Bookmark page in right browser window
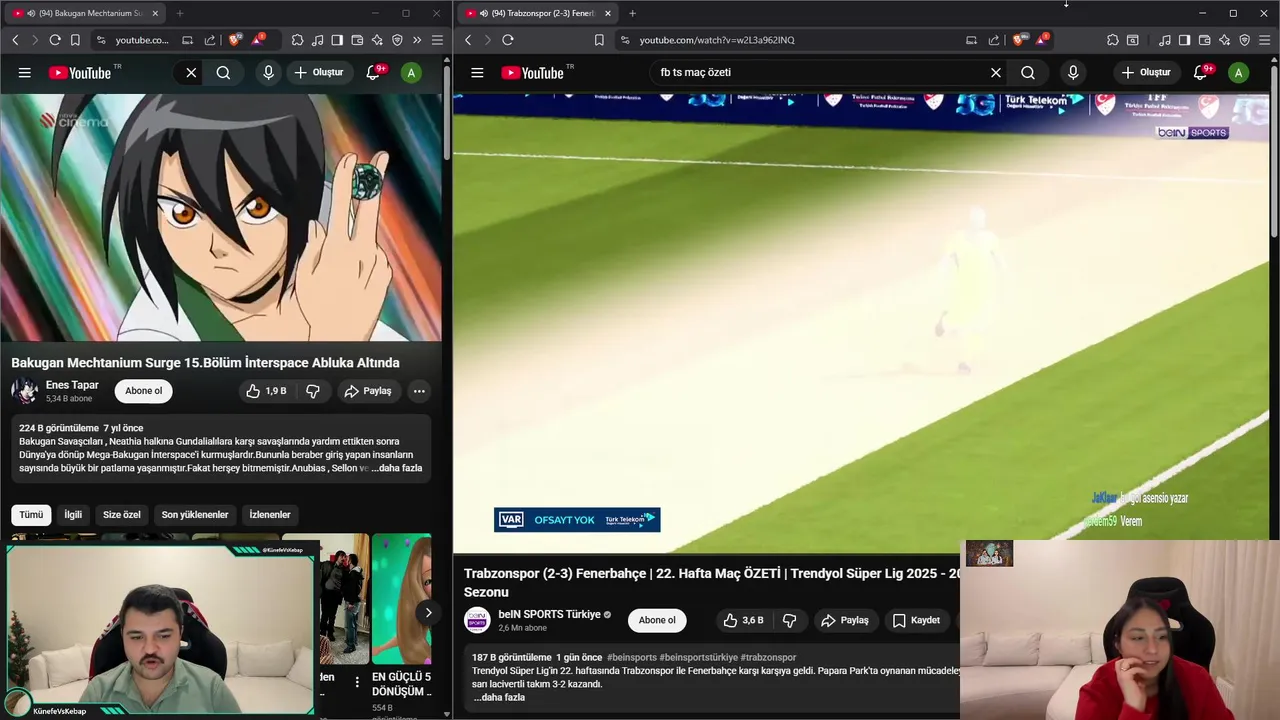1280x720 pixels. tap(599, 40)
